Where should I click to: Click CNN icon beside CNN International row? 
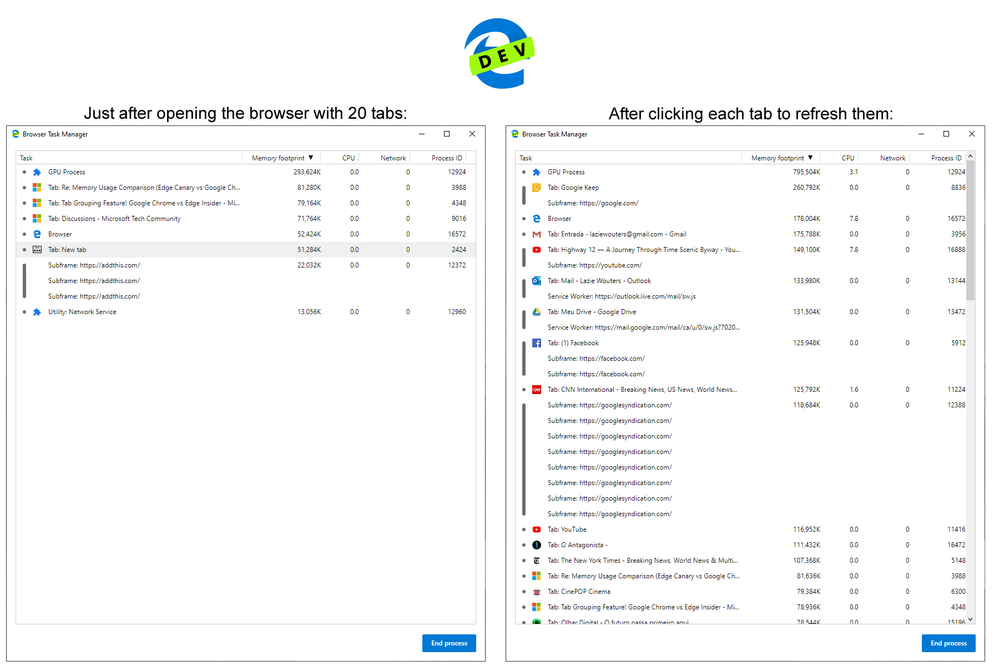click(536, 389)
